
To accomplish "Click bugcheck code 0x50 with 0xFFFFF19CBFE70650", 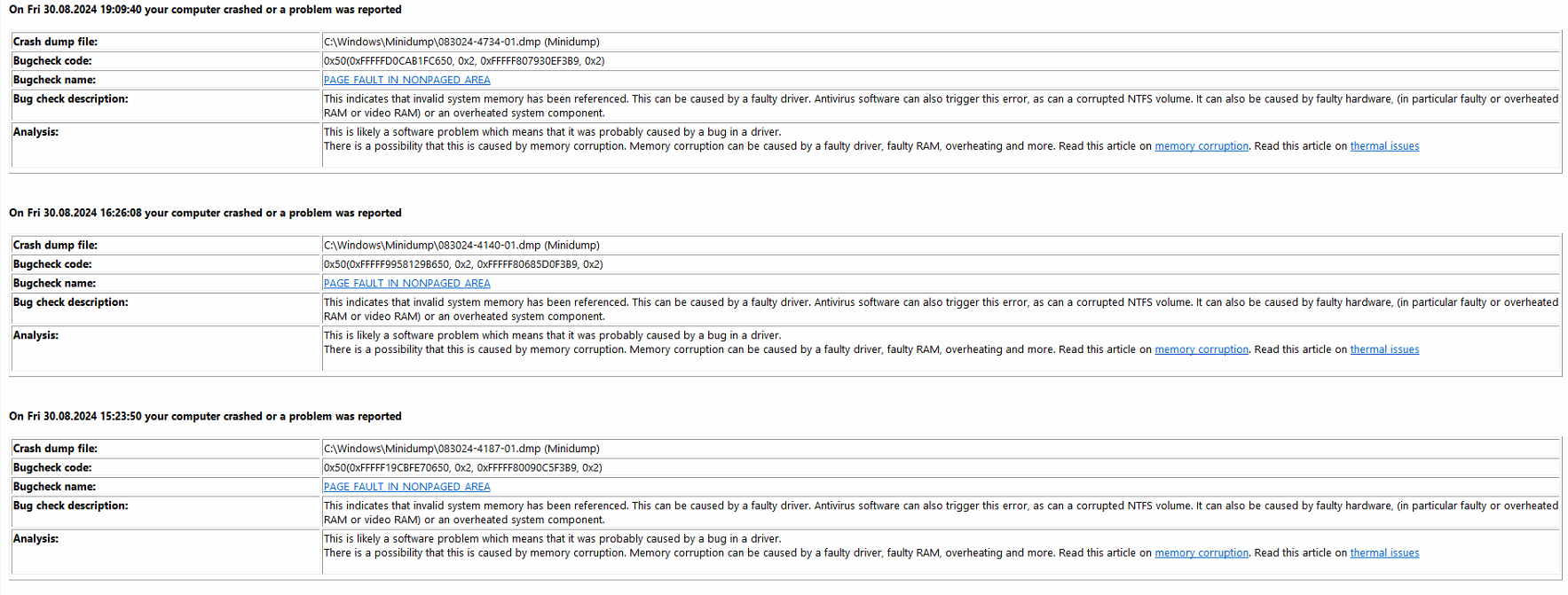I will [x=463, y=468].
